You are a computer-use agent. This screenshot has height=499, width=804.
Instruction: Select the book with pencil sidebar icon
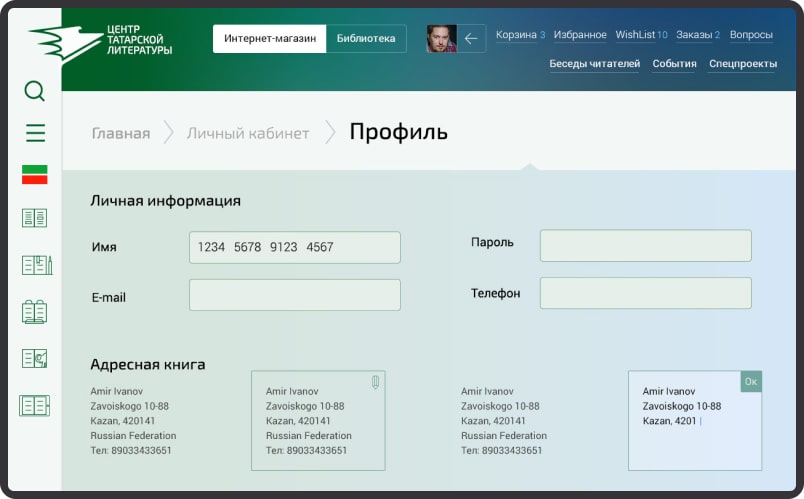(x=36, y=265)
